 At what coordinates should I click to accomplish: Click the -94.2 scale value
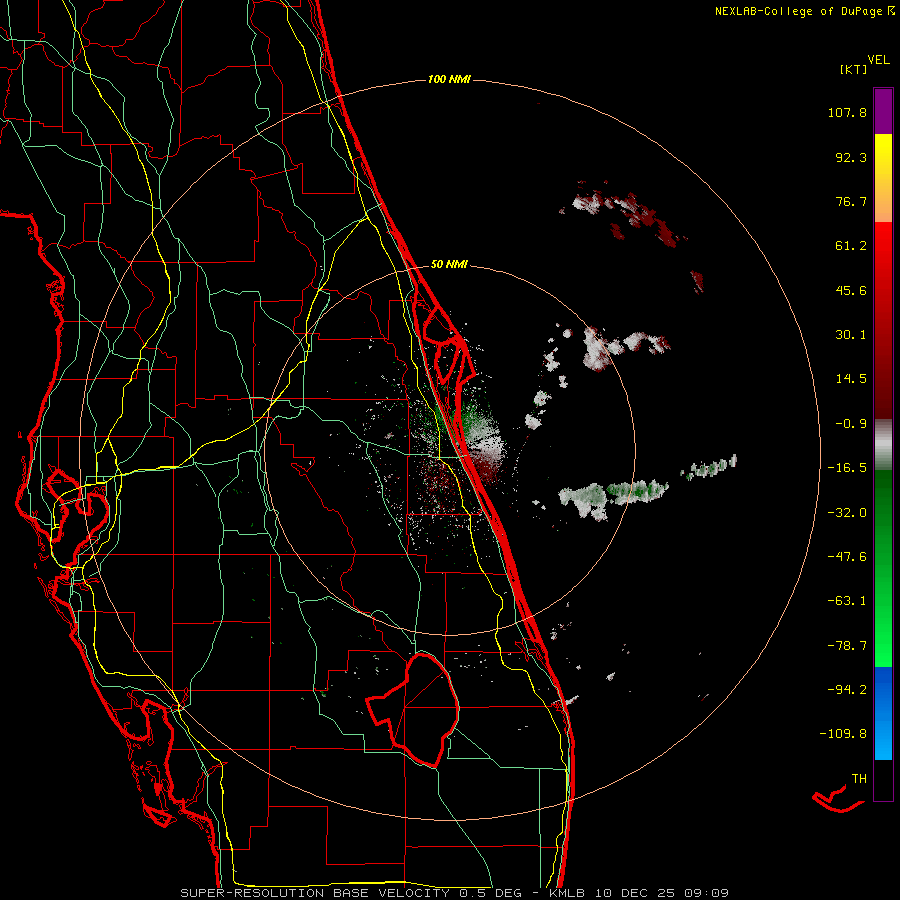pyautogui.click(x=847, y=689)
